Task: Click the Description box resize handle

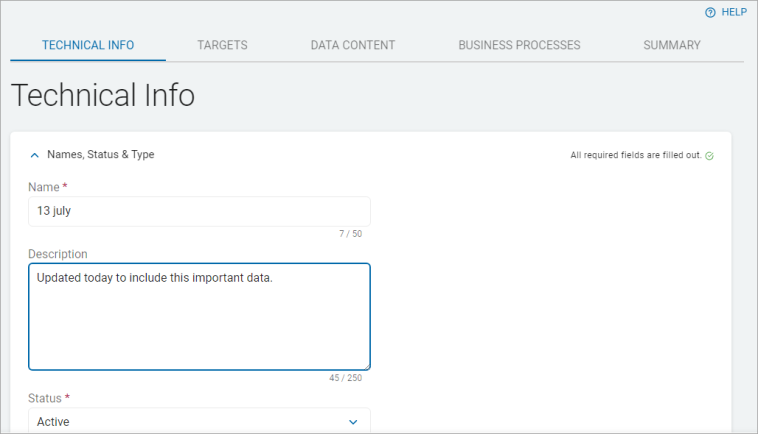Action: tap(366, 366)
